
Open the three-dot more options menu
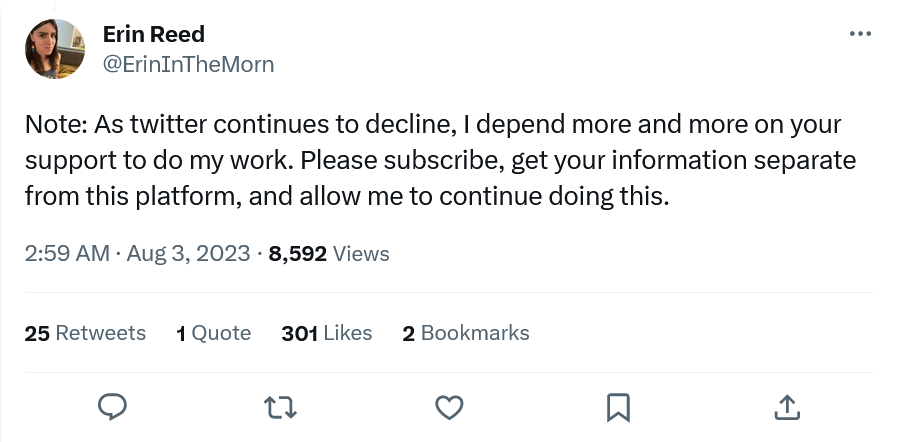tap(860, 34)
